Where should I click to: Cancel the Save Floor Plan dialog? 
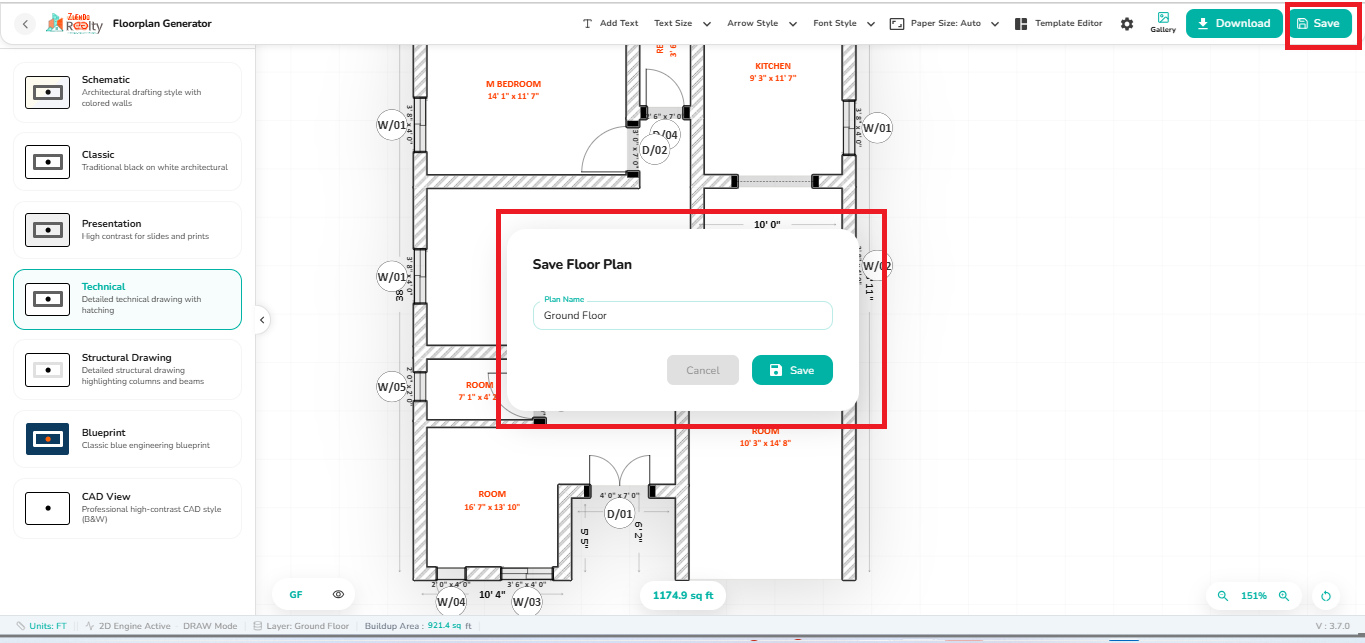(703, 370)
